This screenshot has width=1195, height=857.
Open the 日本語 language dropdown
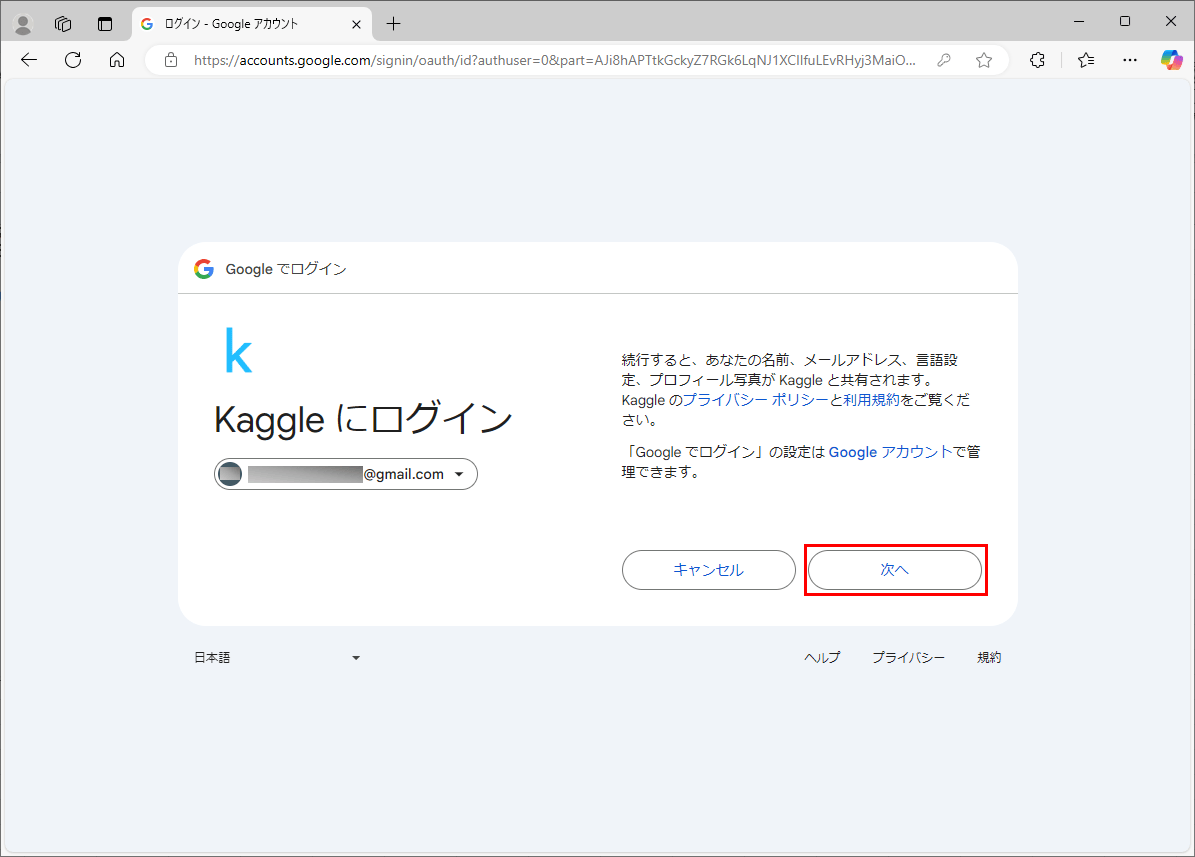click(277, 658)
